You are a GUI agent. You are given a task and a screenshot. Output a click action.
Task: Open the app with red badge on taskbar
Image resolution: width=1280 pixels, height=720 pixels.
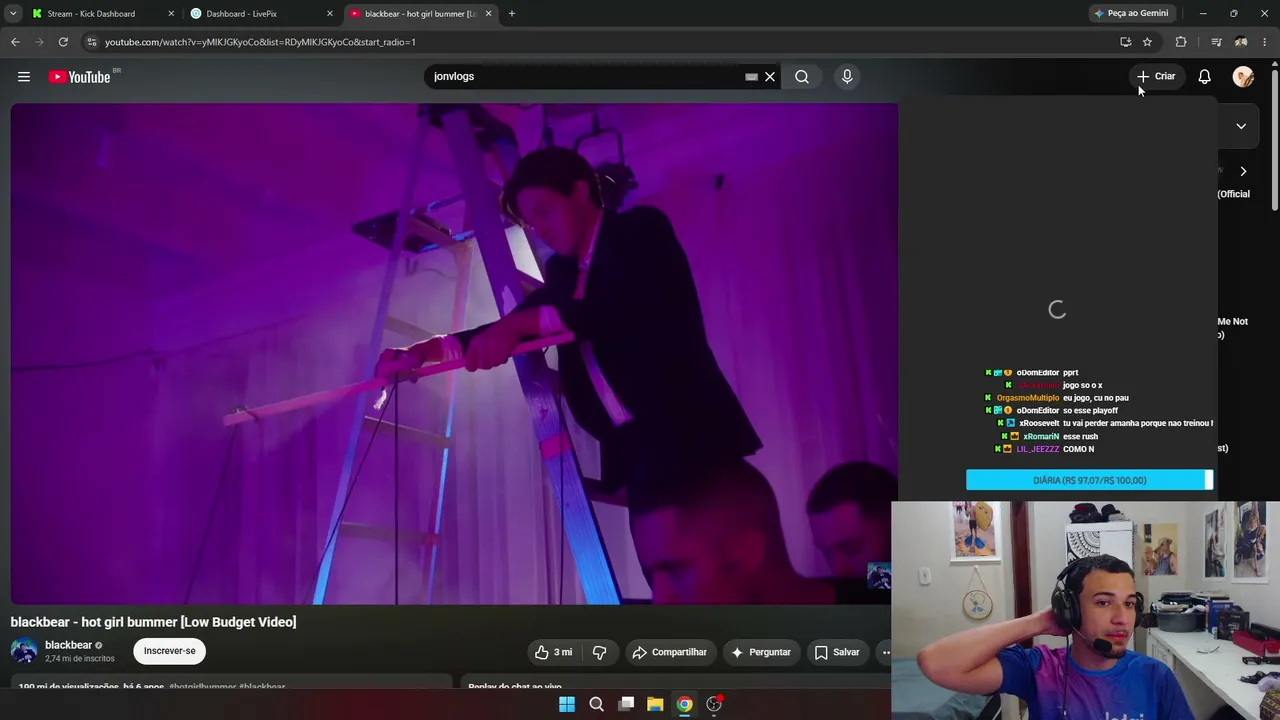(714, 704)
